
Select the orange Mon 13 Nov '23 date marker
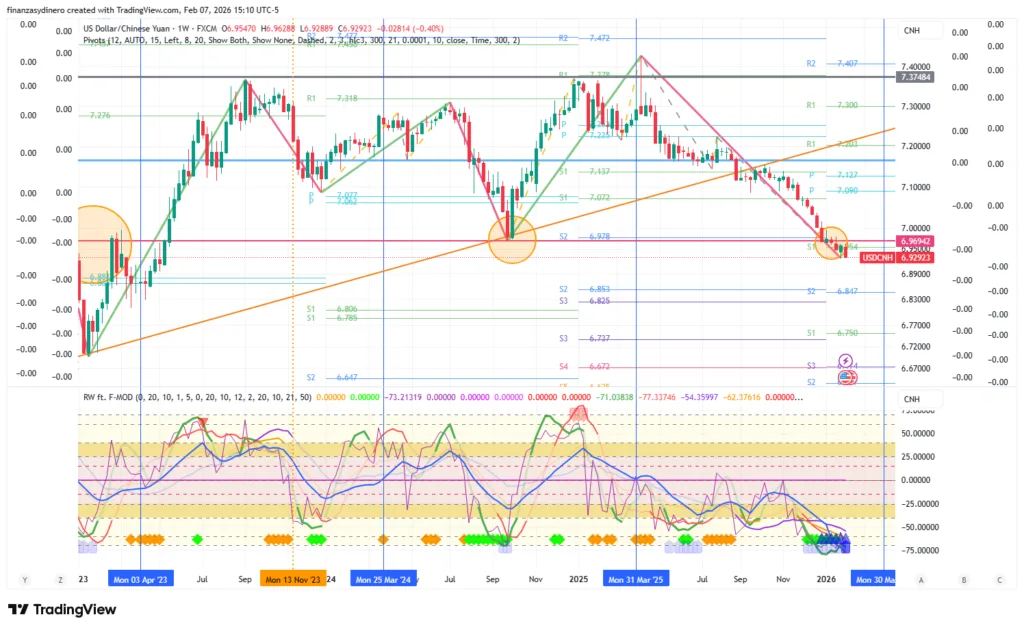point(292,579)
